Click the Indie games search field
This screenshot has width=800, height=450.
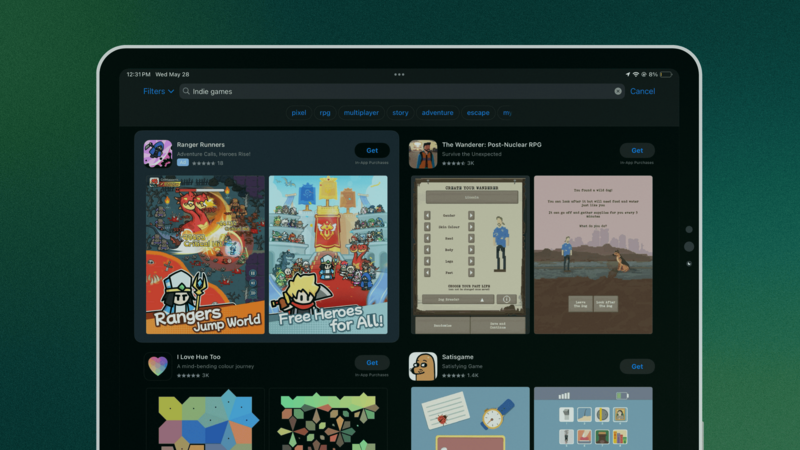coord(402,91)
